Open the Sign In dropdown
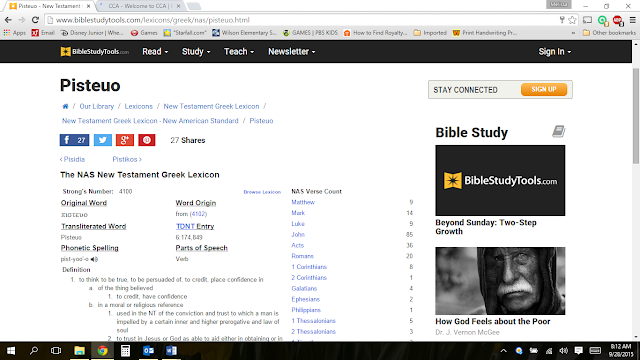This screenshot has height=360, width=640. (555, 52)
